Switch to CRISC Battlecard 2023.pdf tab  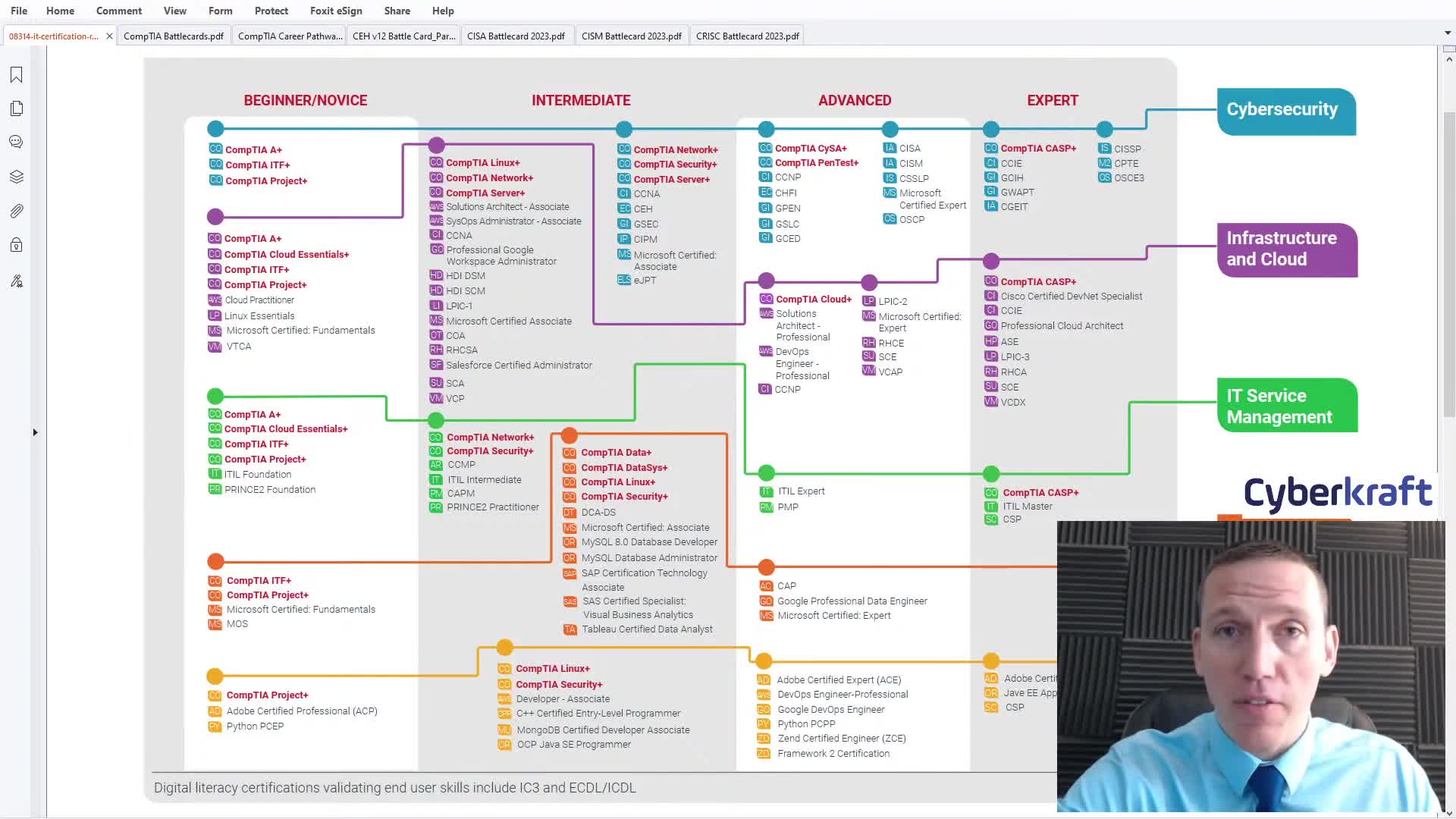[747, 36]
